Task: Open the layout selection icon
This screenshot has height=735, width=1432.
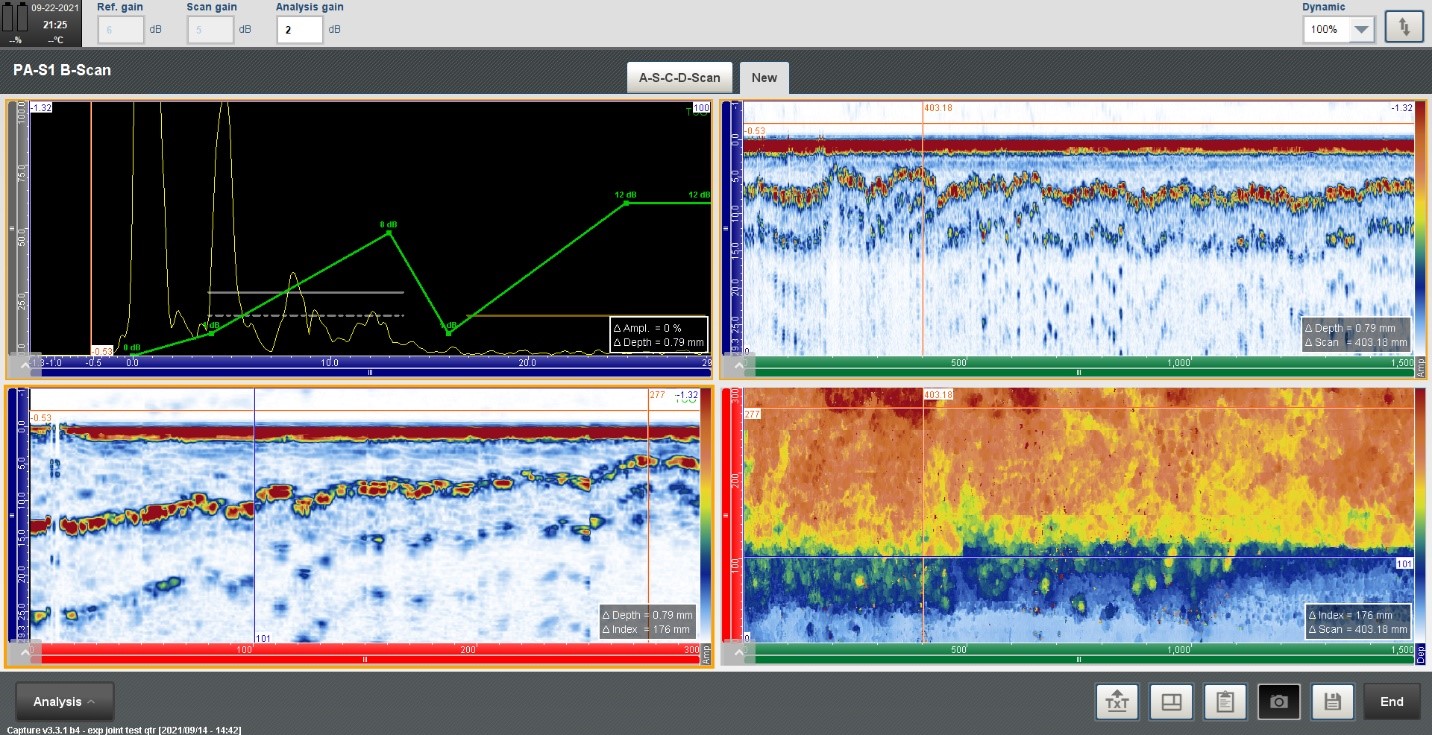Action: (1171, 702)
